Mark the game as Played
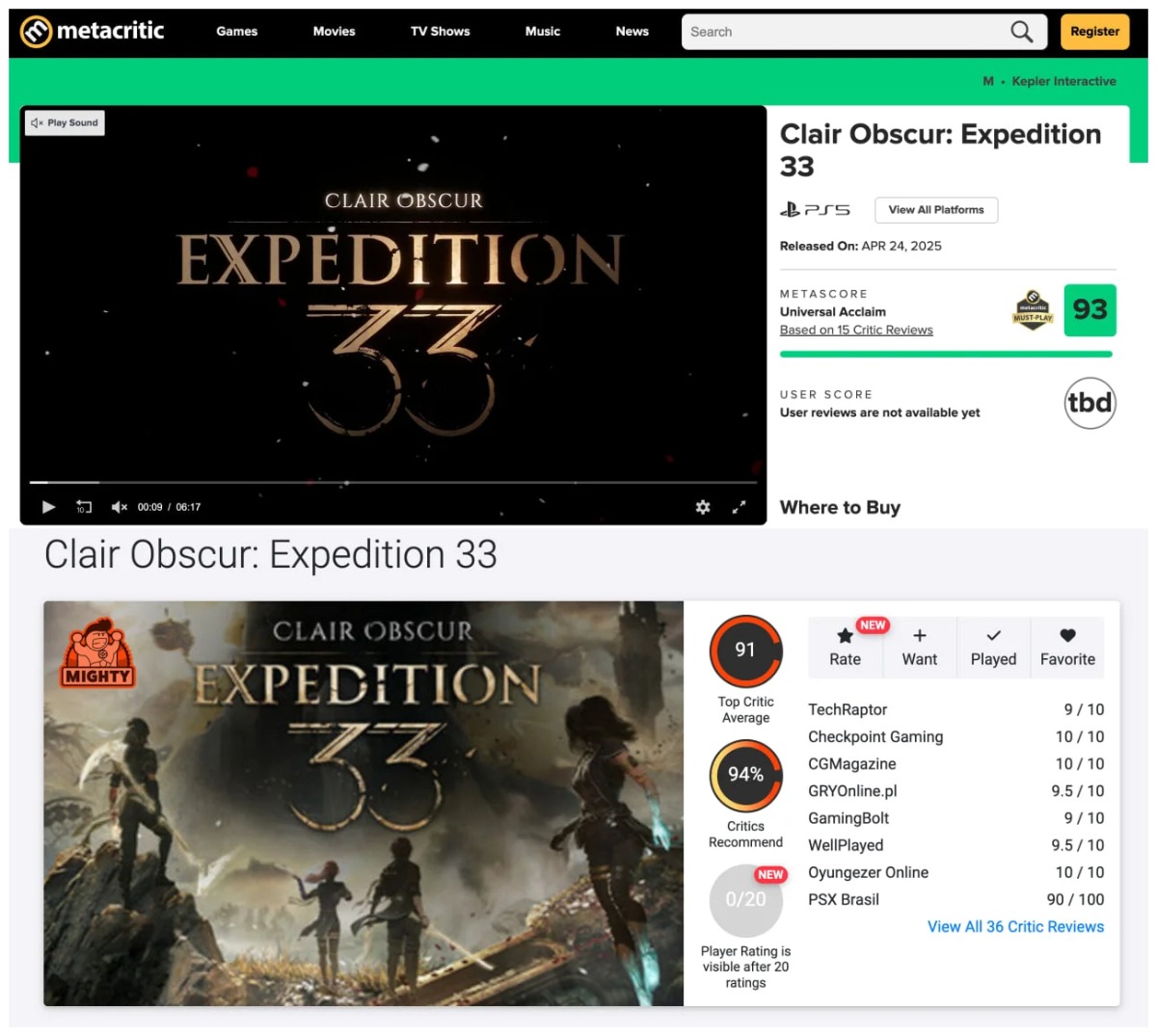 (x=993, y=648)
